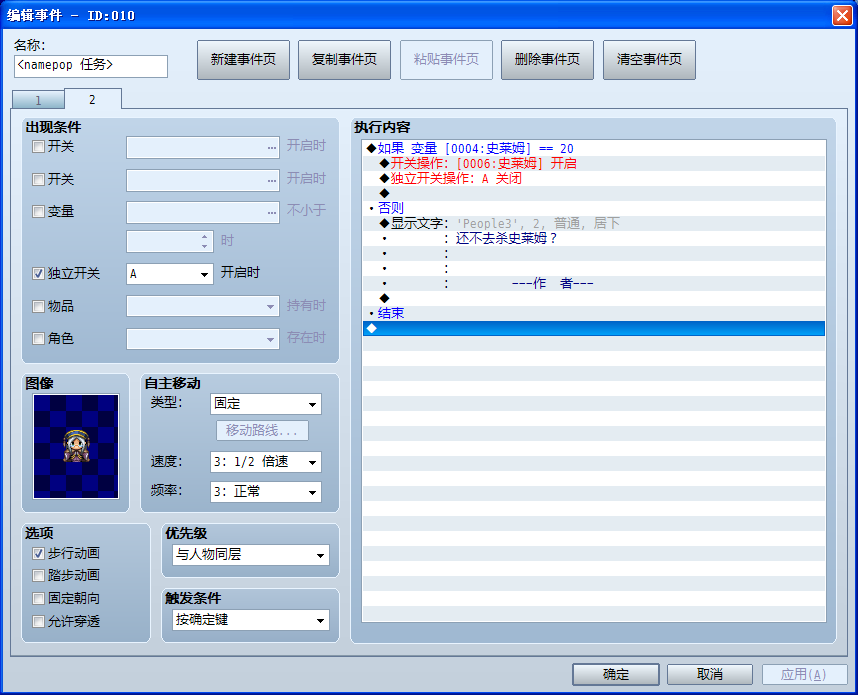Select the 显示文字: 'People3' command line
This screenshot has width=858, height=695.
click(594, 223)
